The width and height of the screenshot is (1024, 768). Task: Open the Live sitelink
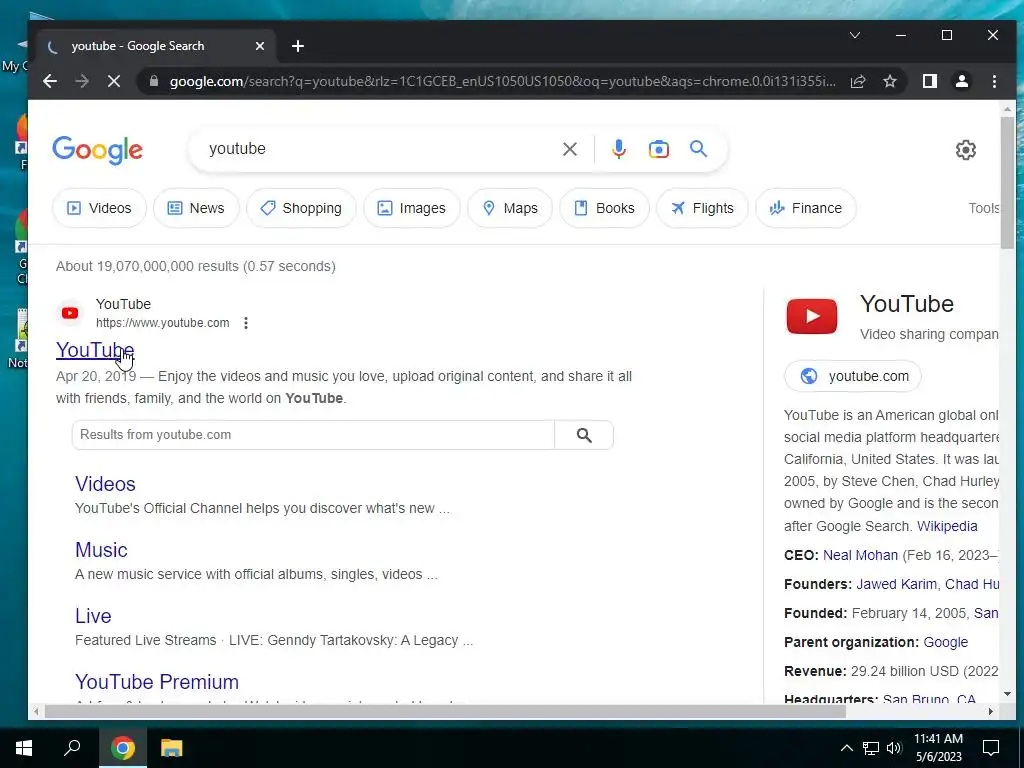[93, 616]
